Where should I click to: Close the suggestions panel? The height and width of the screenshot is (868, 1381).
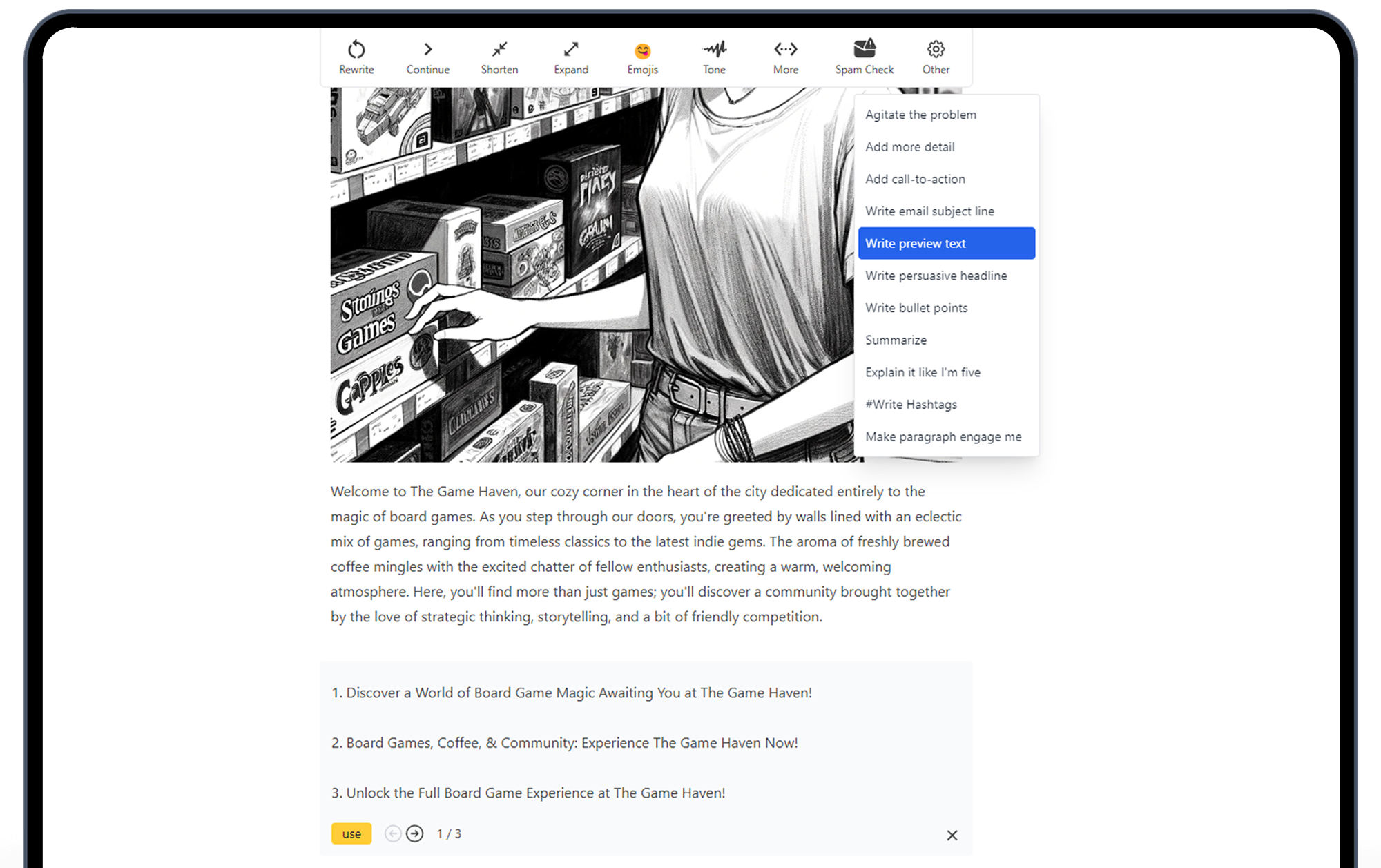click(952, 836)
